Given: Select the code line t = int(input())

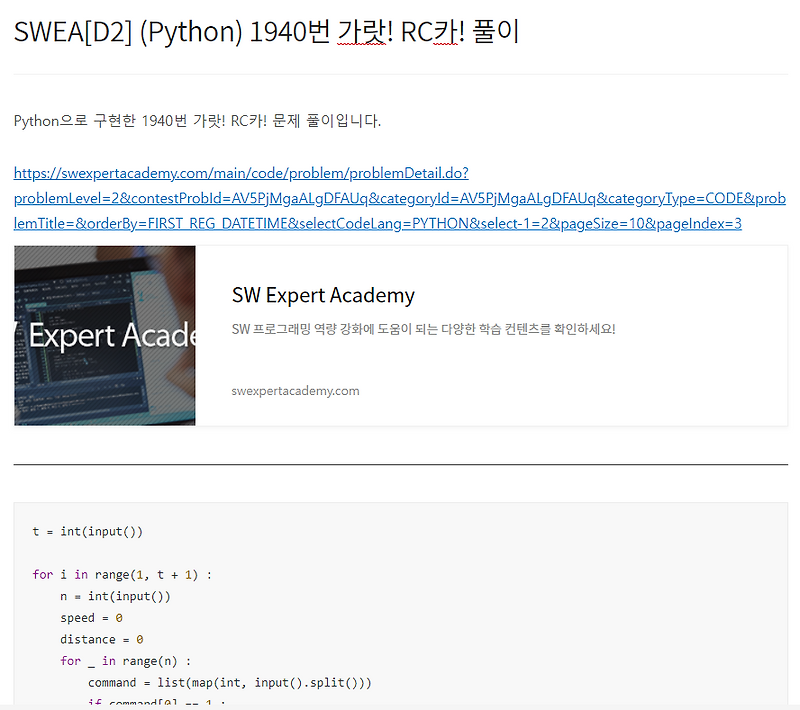Looking at the screenshot, I should point(85,531).
